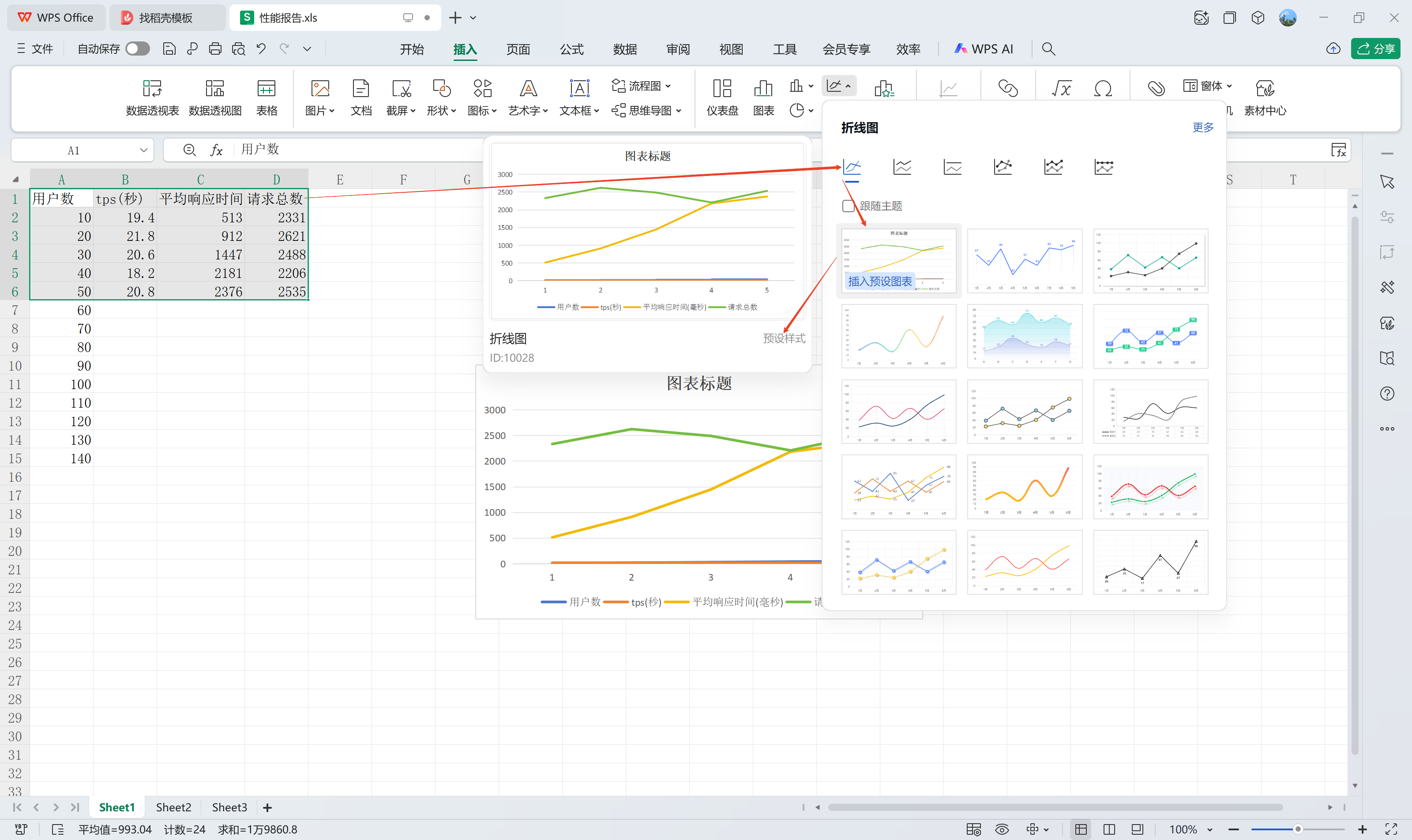Image resolution: width=1412 pixels, height=840 pixels.
Task: Expand the zoom percentage dropdown
Action: [x=1210, y=829]
